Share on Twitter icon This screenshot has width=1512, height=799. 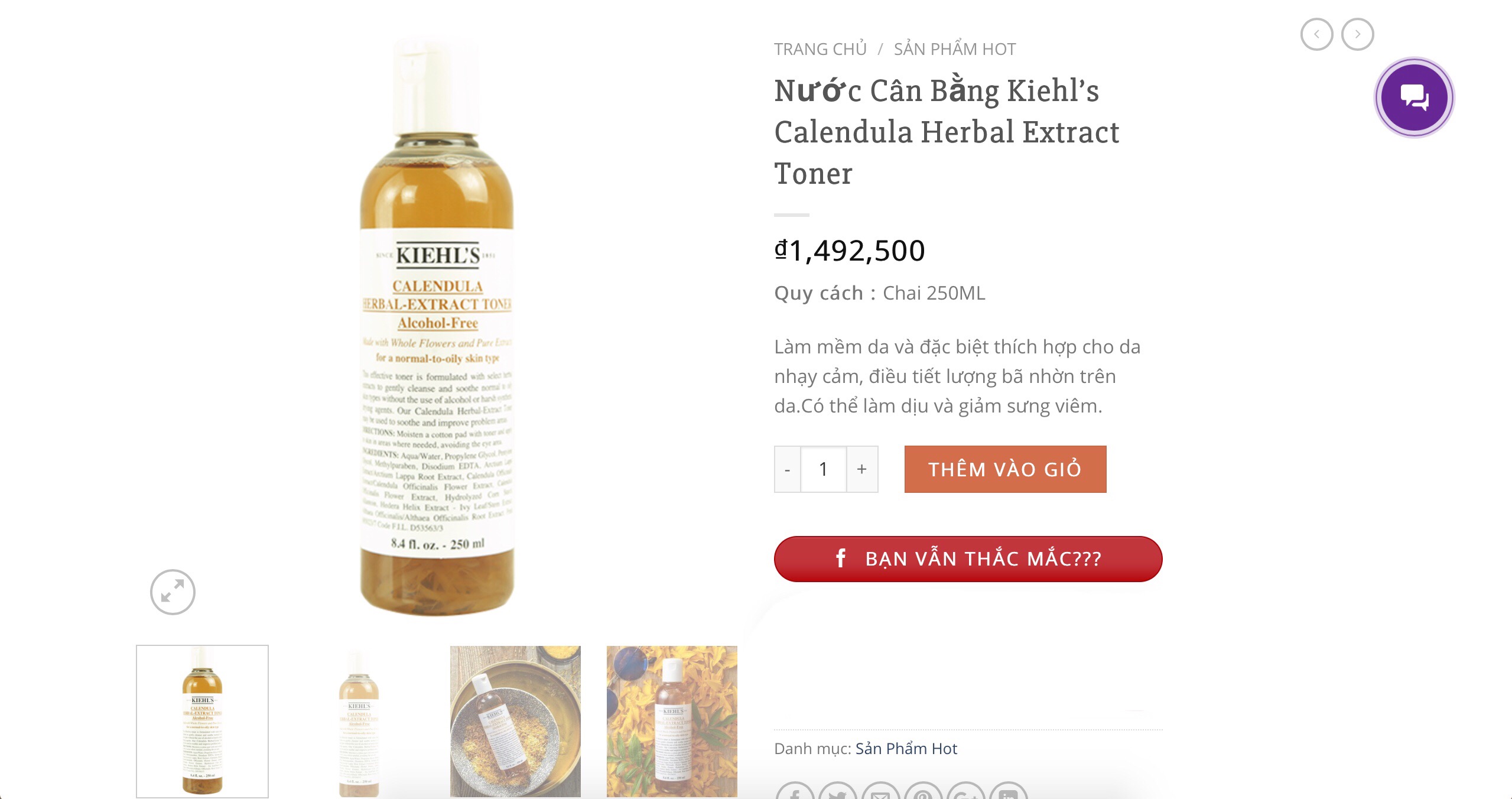pyautogui.click(x=837, y=791)
